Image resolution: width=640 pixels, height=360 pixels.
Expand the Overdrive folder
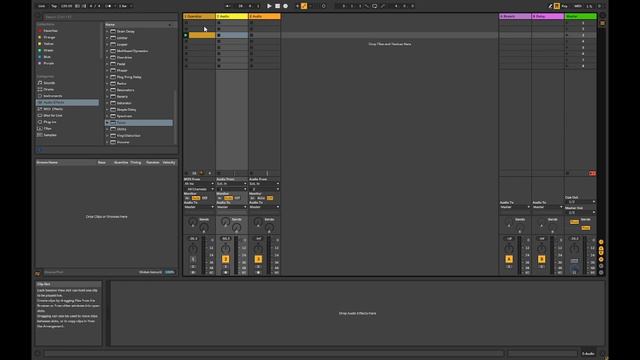pos(107,58)
